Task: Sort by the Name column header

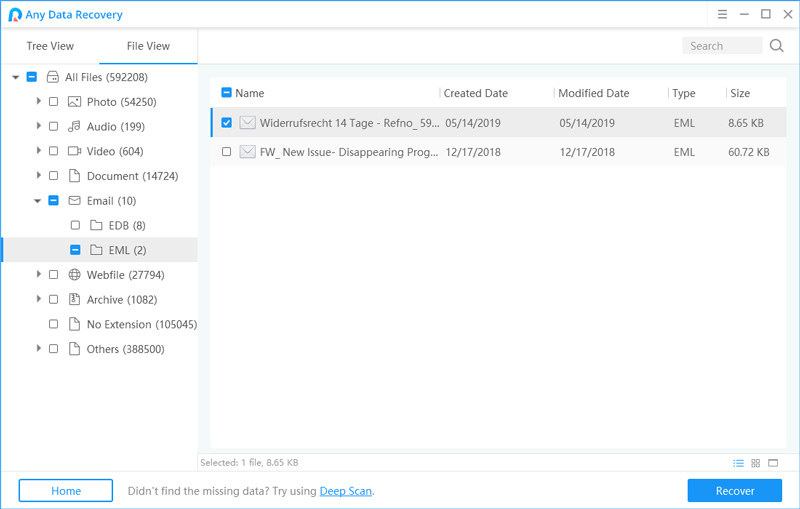Action: click(249, 93)
